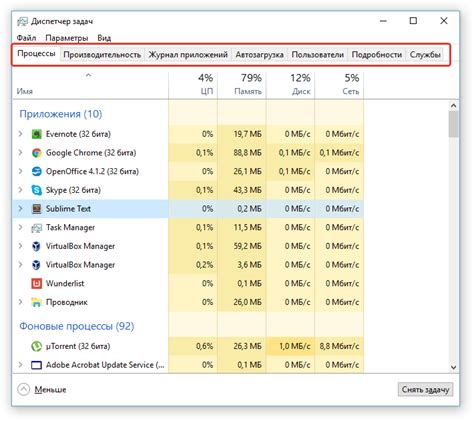
Task: Click the Sublime Text icon
Action: [x=36, y=209]
